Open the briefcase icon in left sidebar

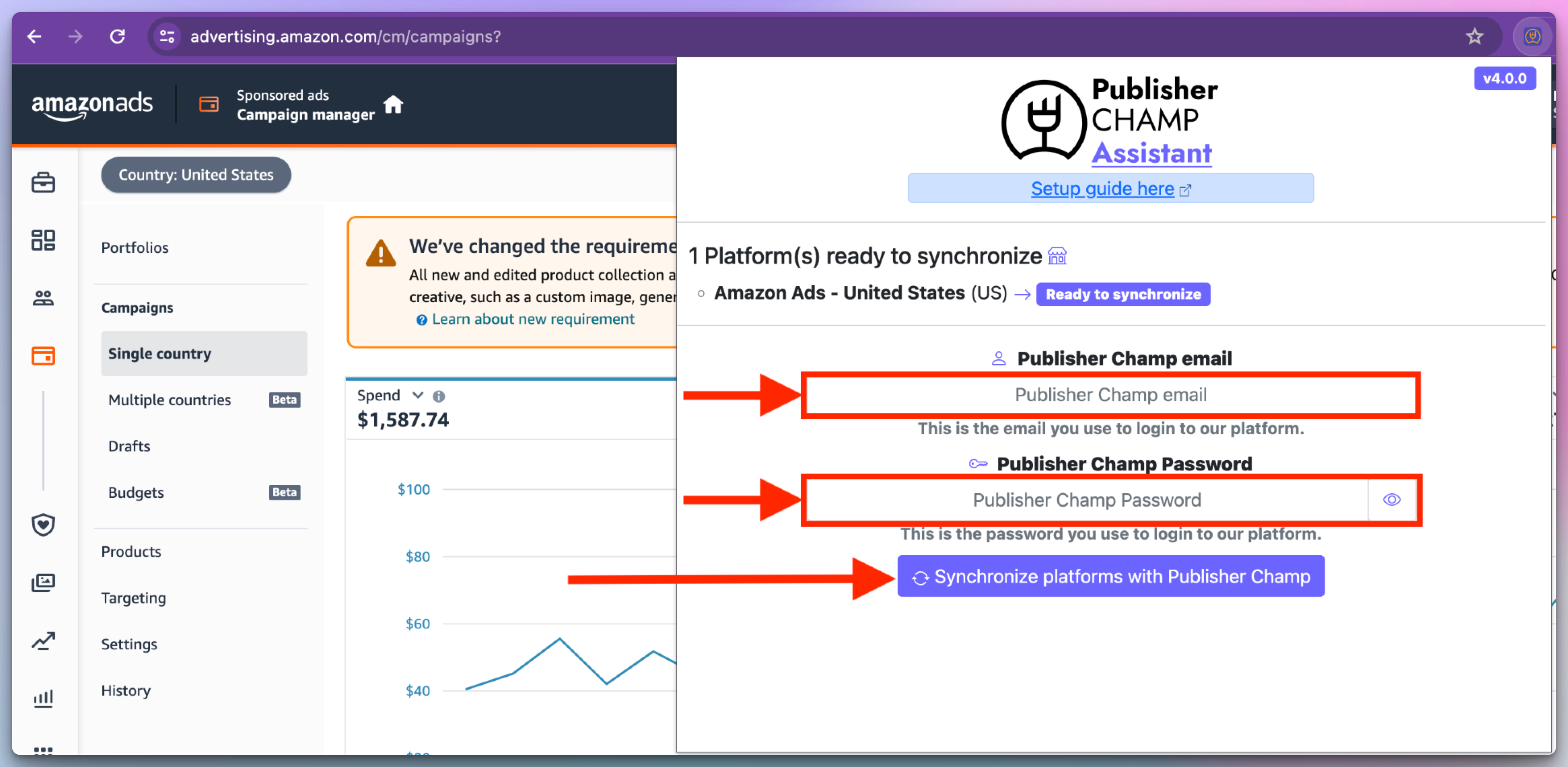pyautogui.click(x=43, y=182)
